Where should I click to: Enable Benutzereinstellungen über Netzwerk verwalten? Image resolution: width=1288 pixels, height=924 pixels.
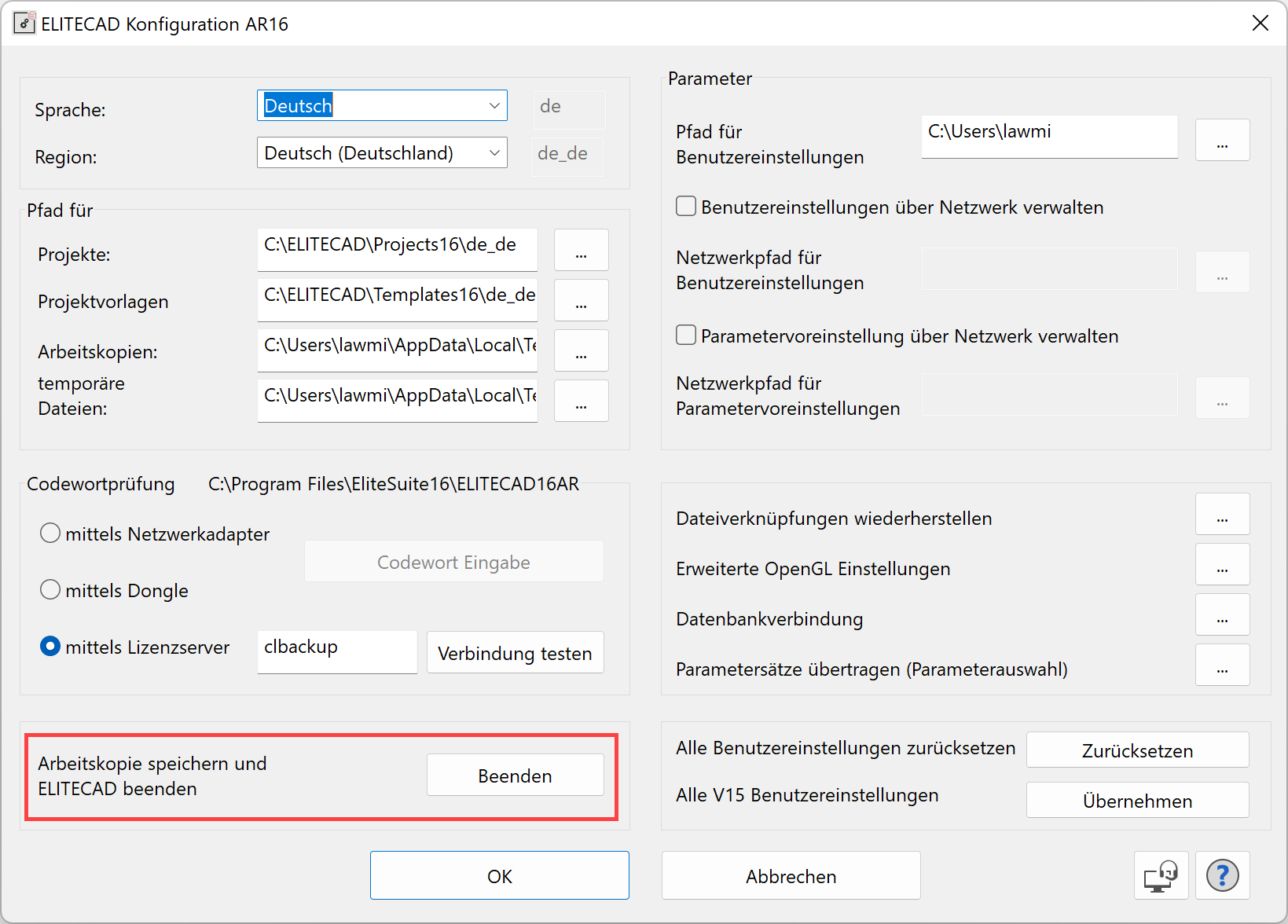(685, 206)
